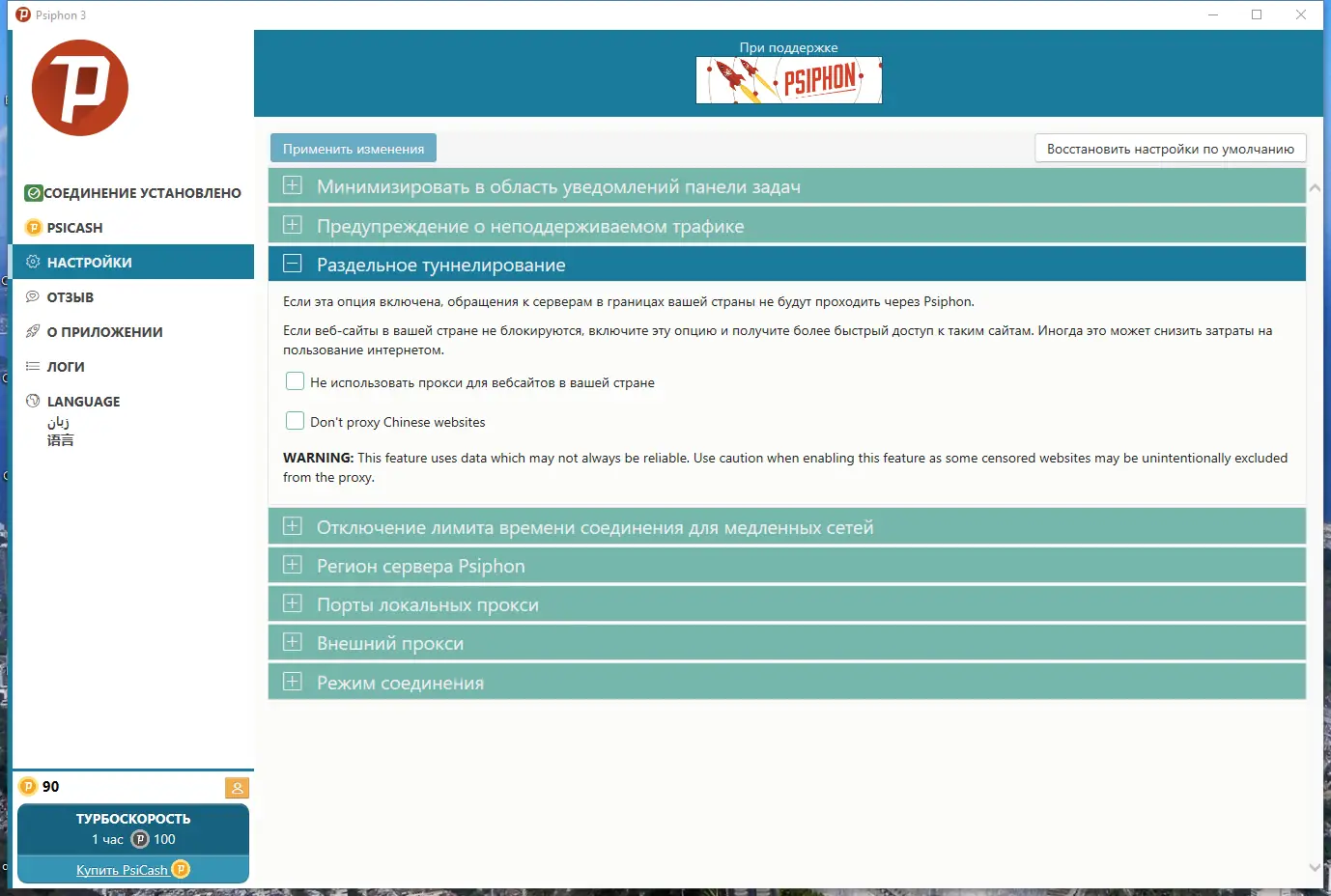Collapse Раздельное туннелирование section
The width and height of the screenshot is (1331, 896).
[786, 265]
